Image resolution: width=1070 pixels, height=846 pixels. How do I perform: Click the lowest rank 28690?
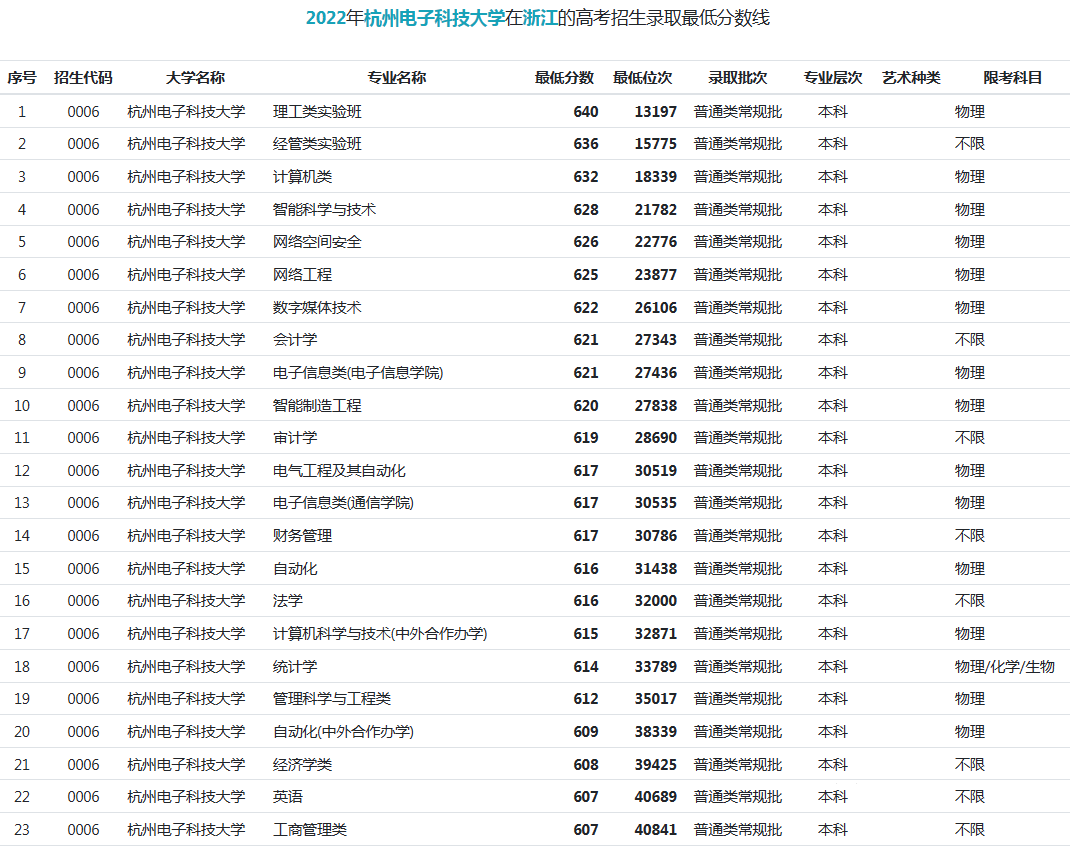(655, 437)
